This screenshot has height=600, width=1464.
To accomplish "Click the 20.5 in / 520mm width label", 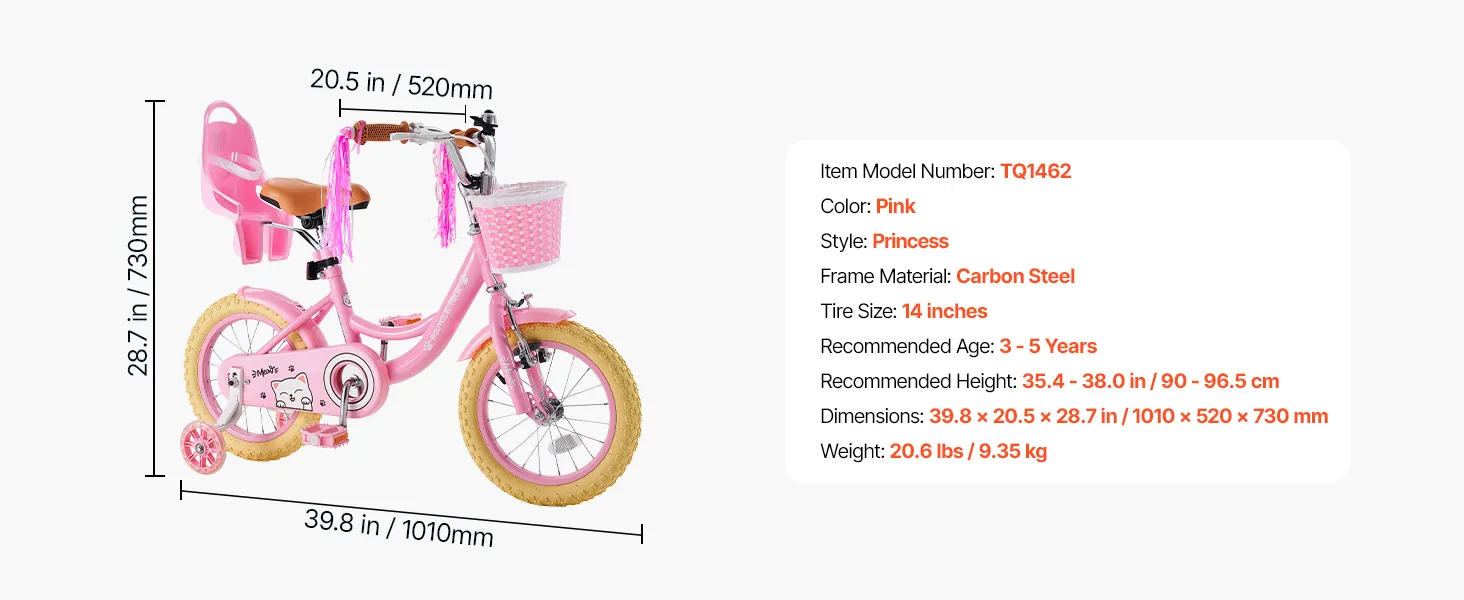I will click(401, 83).
